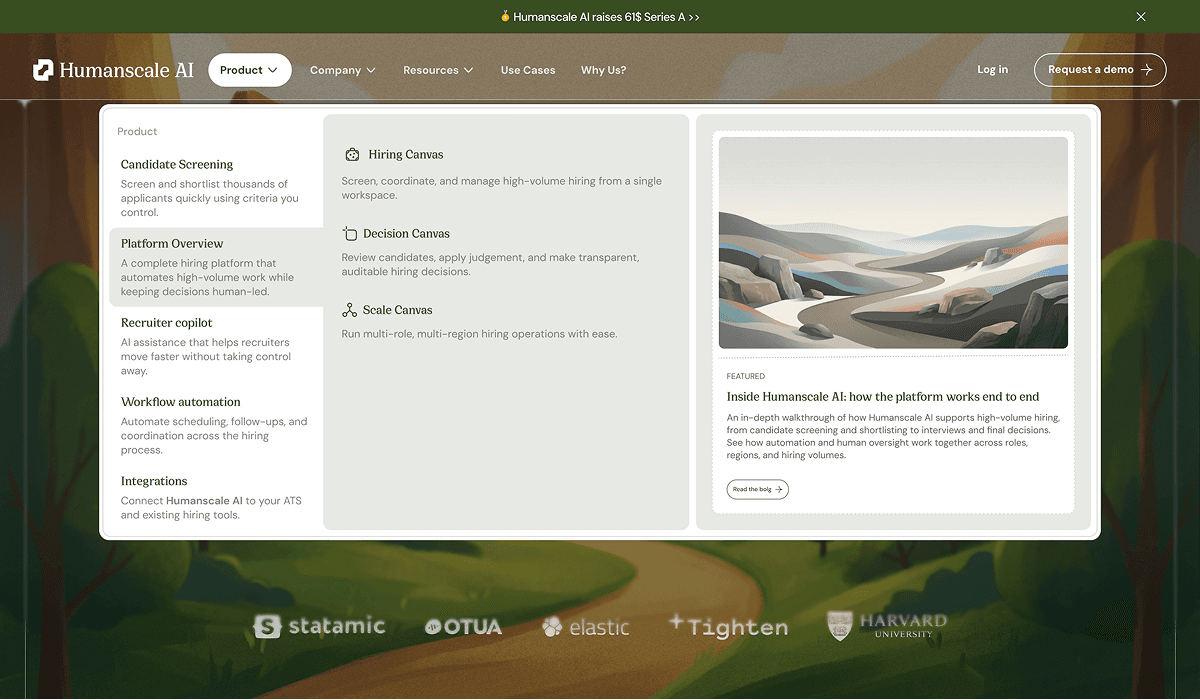Open the Scale Canvas link
The width and height of the screenshot is (1200, 700).
tap(397, 310)
